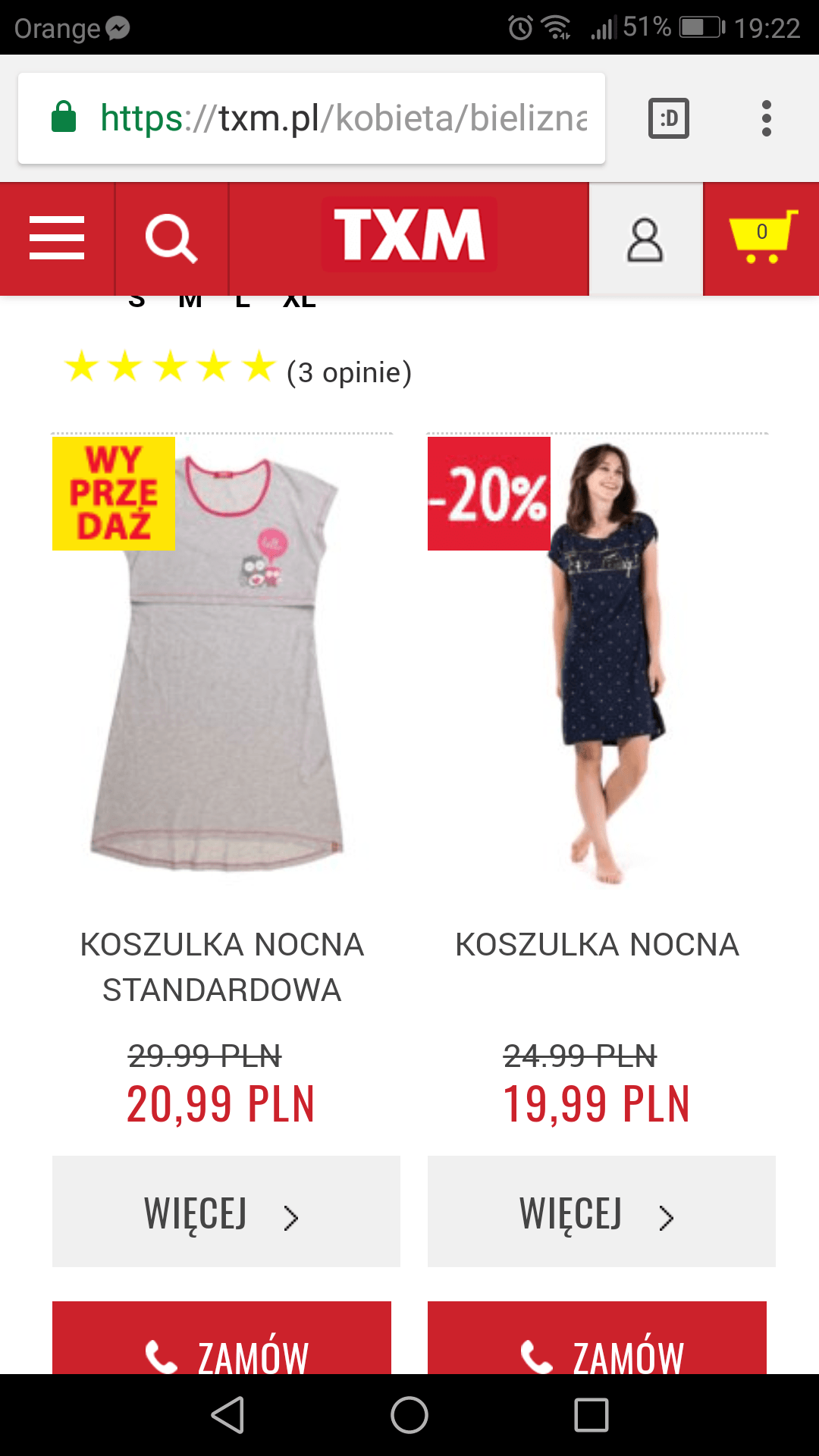Click the TXM logo

coord(409,235)
